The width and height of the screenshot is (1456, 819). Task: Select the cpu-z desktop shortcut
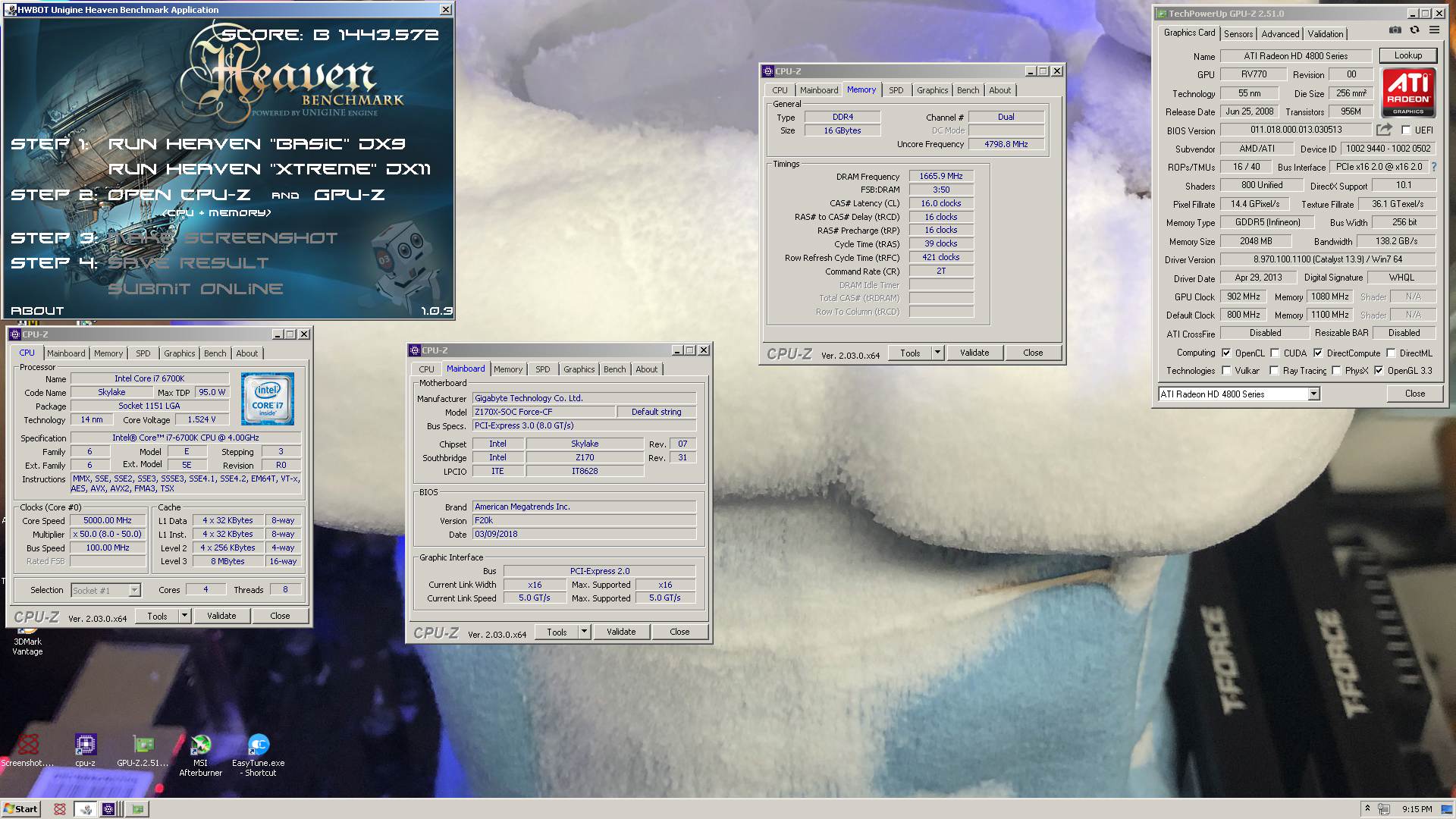85,752
